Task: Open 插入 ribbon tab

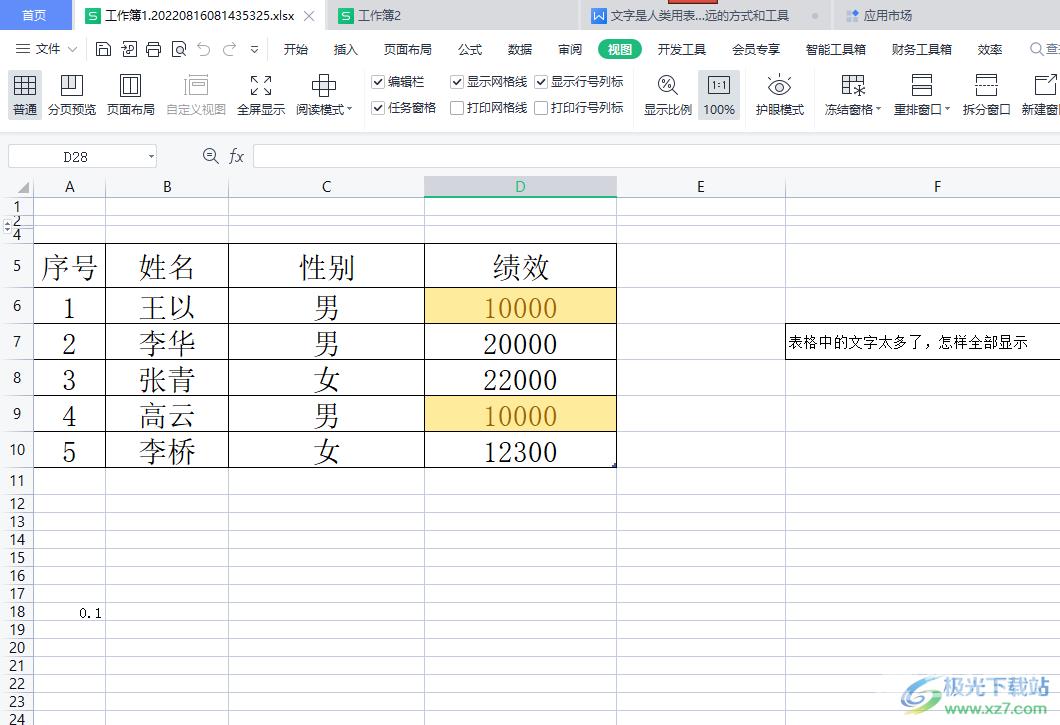Action: point(345,49)
